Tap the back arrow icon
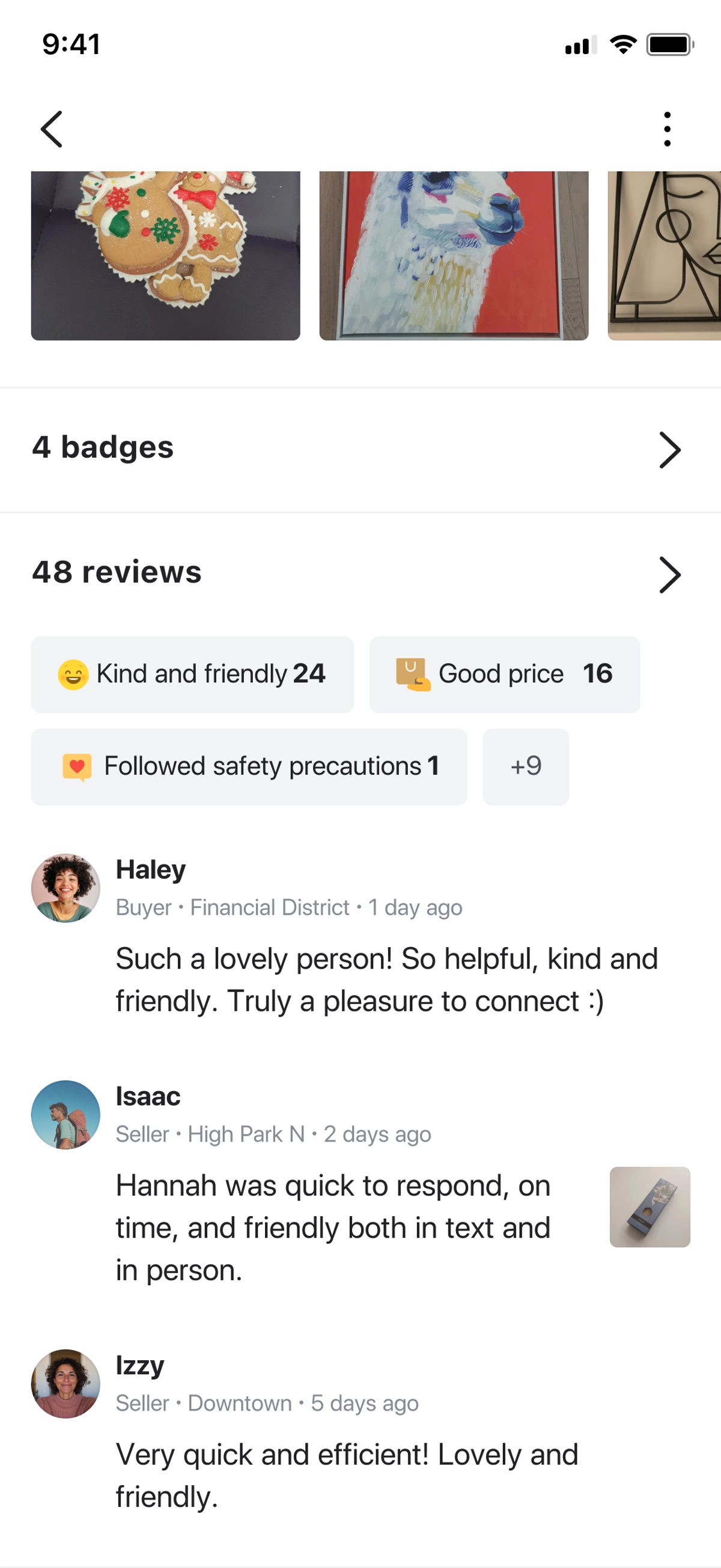Screen dimensions: 721x1568 click(x=51, y=129)
